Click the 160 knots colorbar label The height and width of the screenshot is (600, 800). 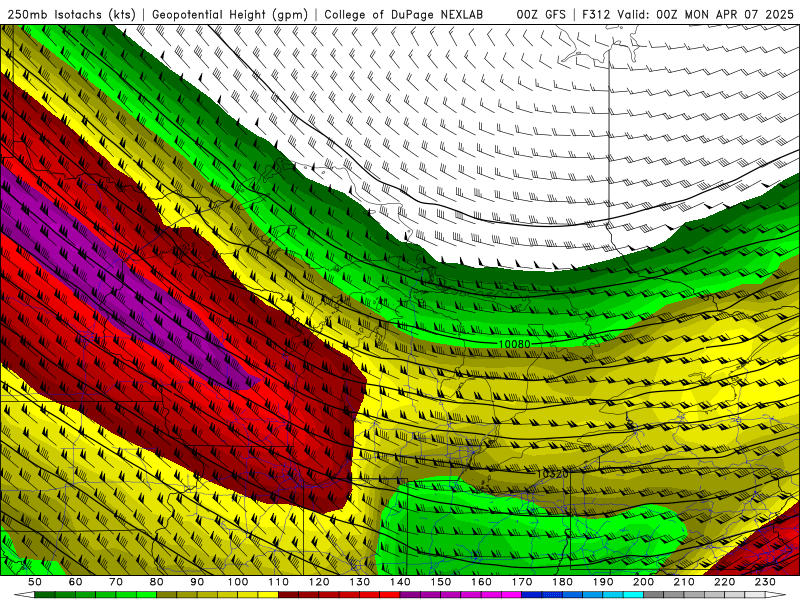(x=481, y=581)
